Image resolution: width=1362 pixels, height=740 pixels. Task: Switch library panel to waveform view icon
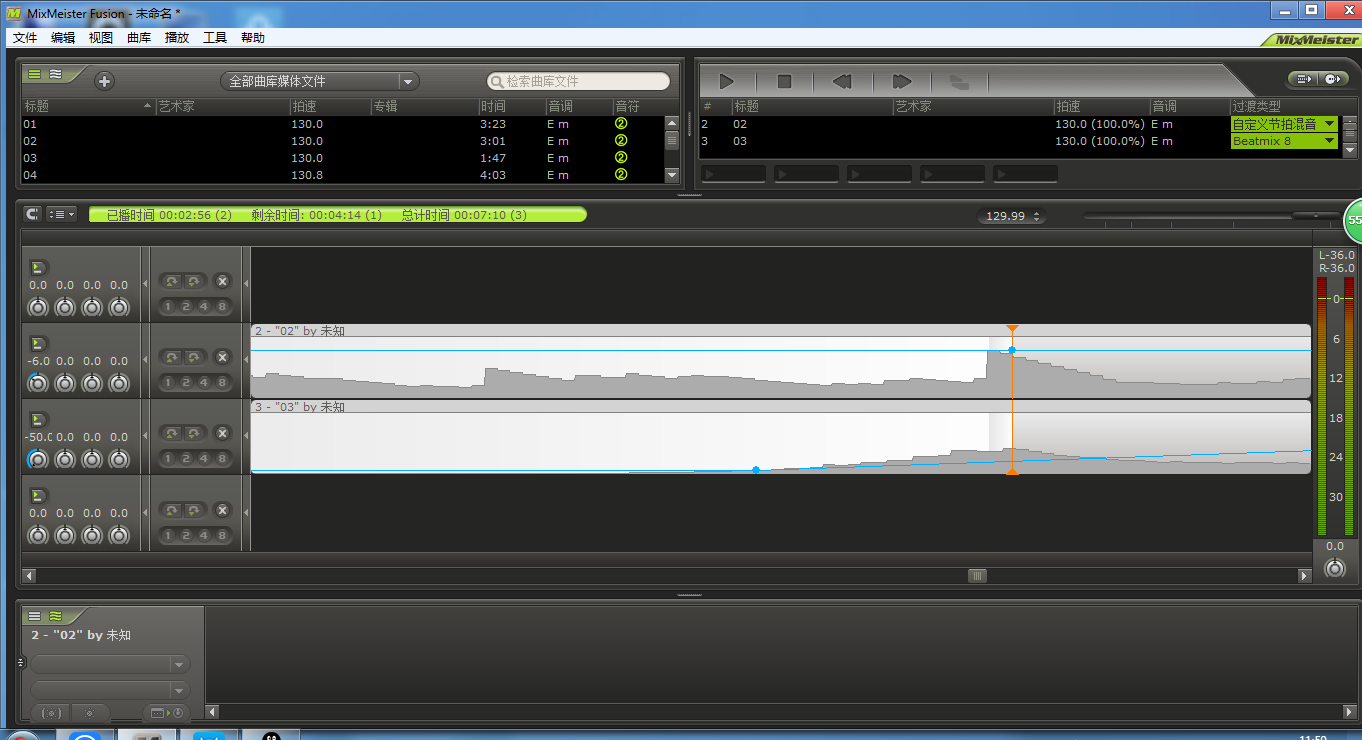[55, 73]
